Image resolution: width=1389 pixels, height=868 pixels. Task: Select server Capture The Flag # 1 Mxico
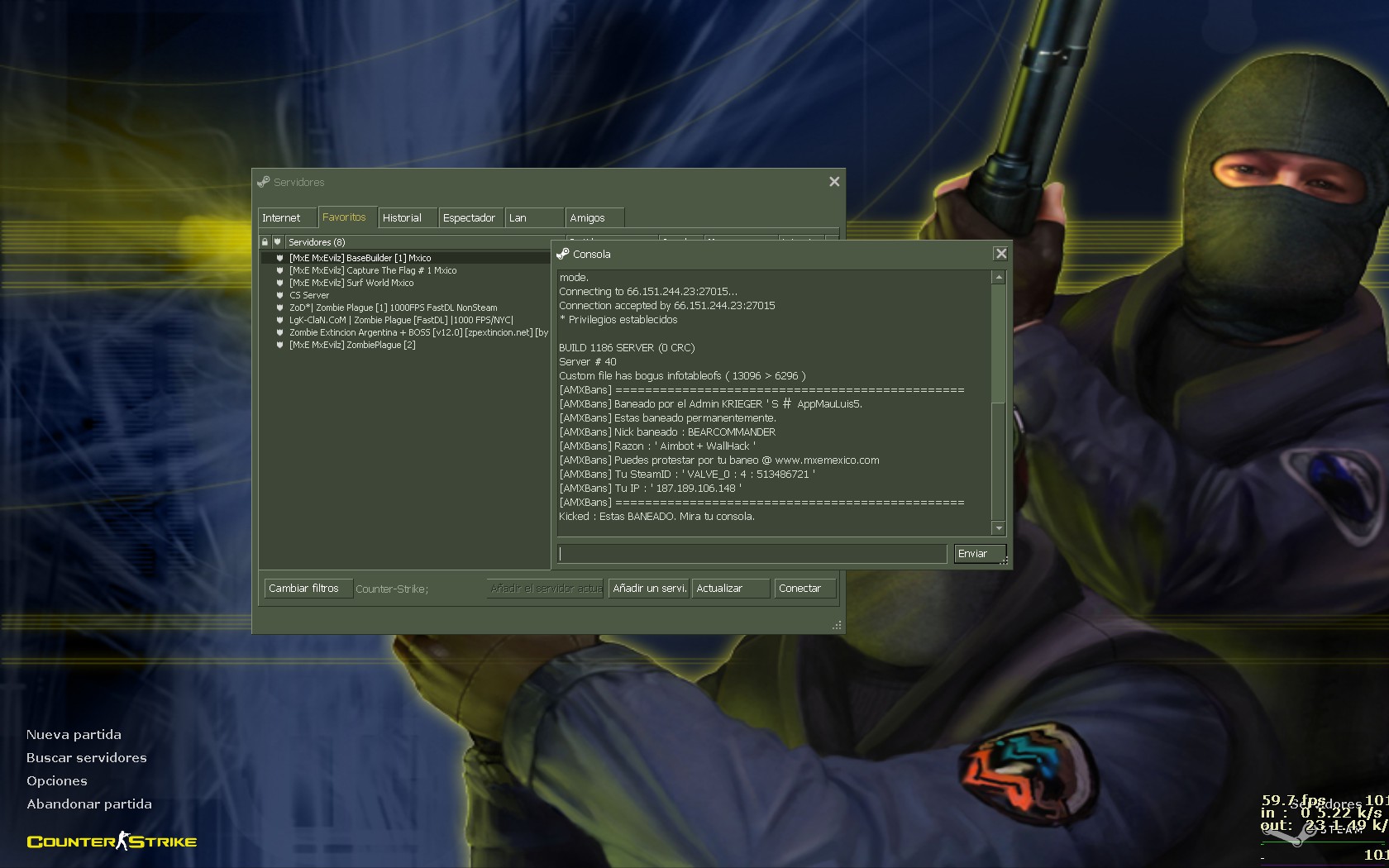click(405, 270)
